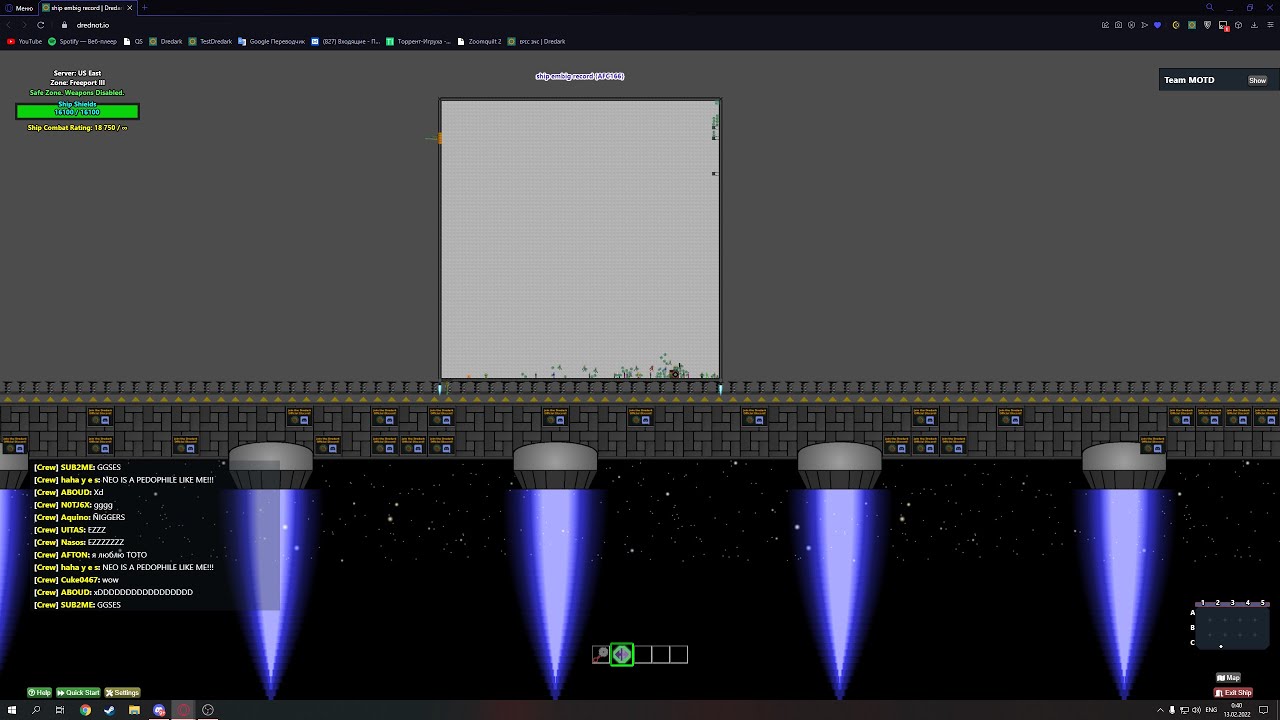
Task: Click the browser Back arrow
Action: 11,25
